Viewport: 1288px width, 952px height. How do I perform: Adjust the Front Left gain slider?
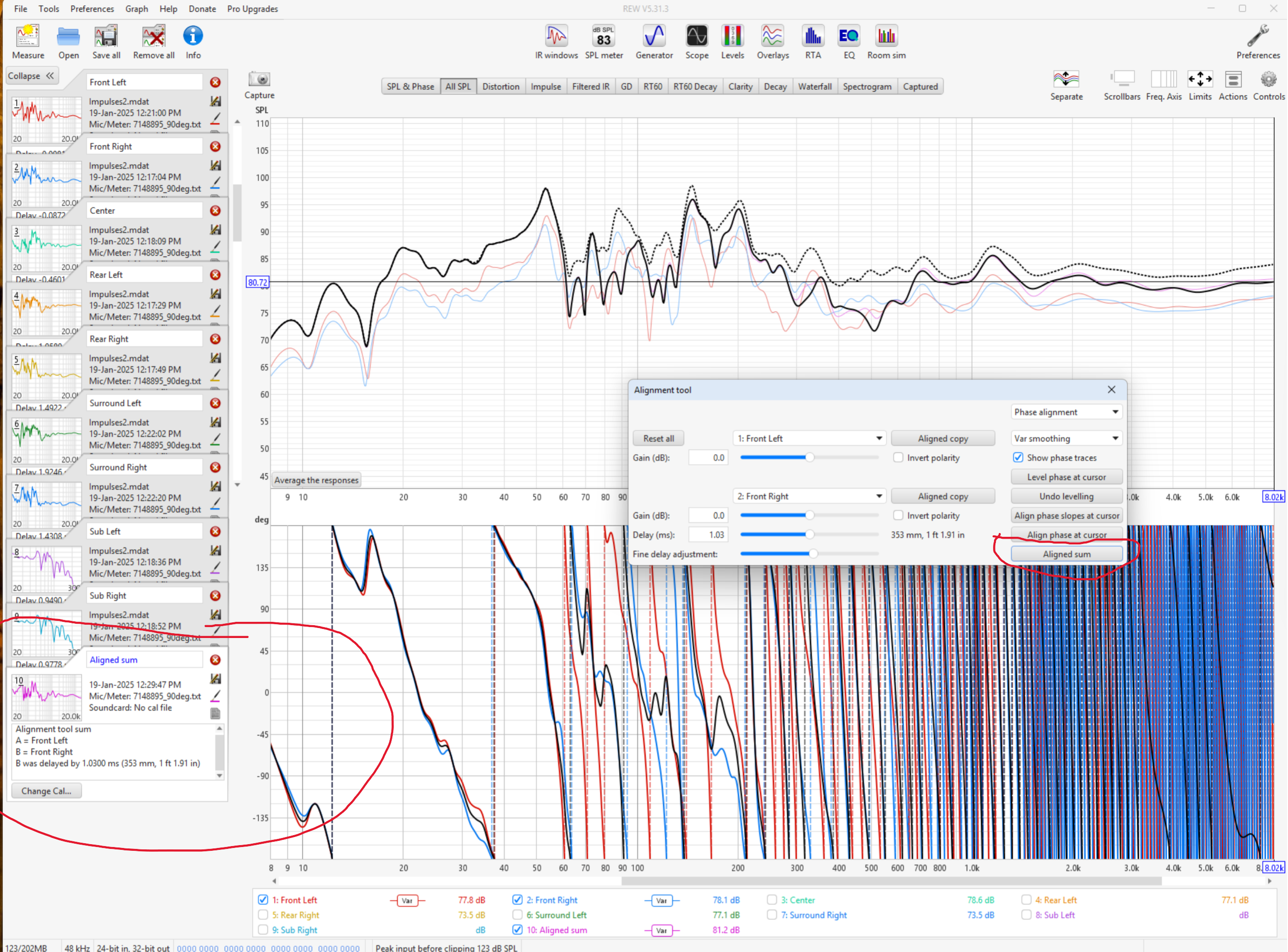(x=809, y=457)
